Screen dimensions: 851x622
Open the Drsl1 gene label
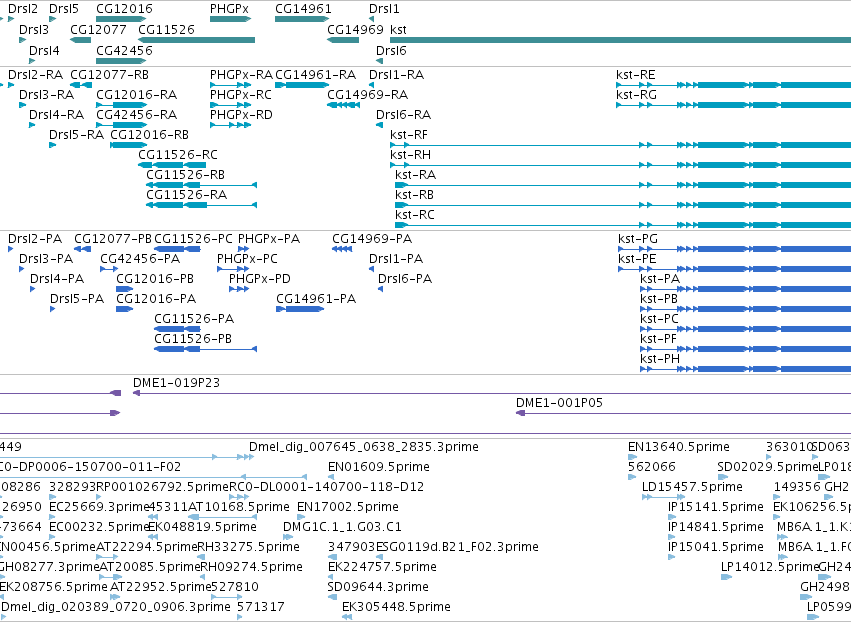click(384, 9)
